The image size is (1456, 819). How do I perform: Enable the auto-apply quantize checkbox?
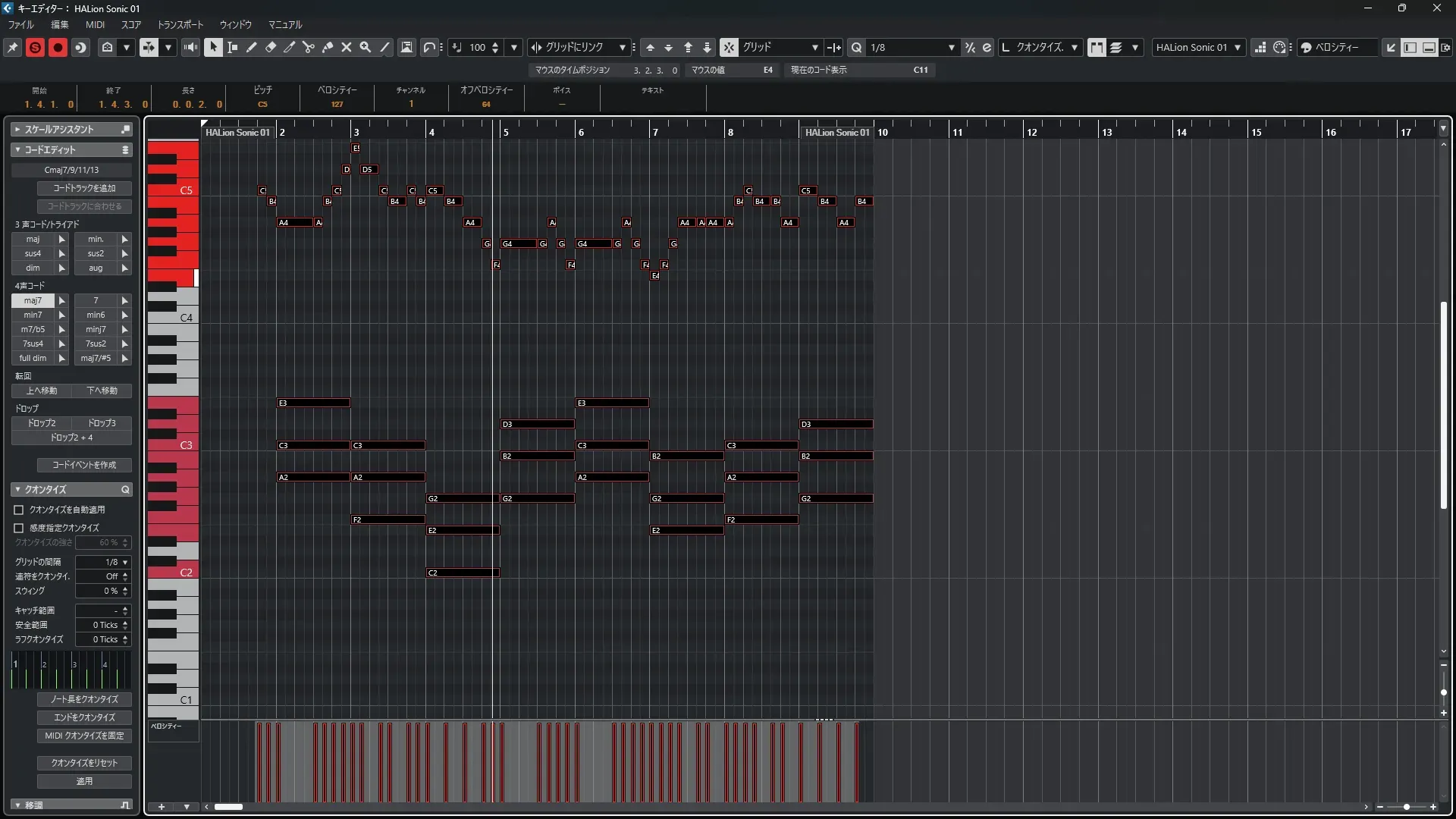(19, 510)
